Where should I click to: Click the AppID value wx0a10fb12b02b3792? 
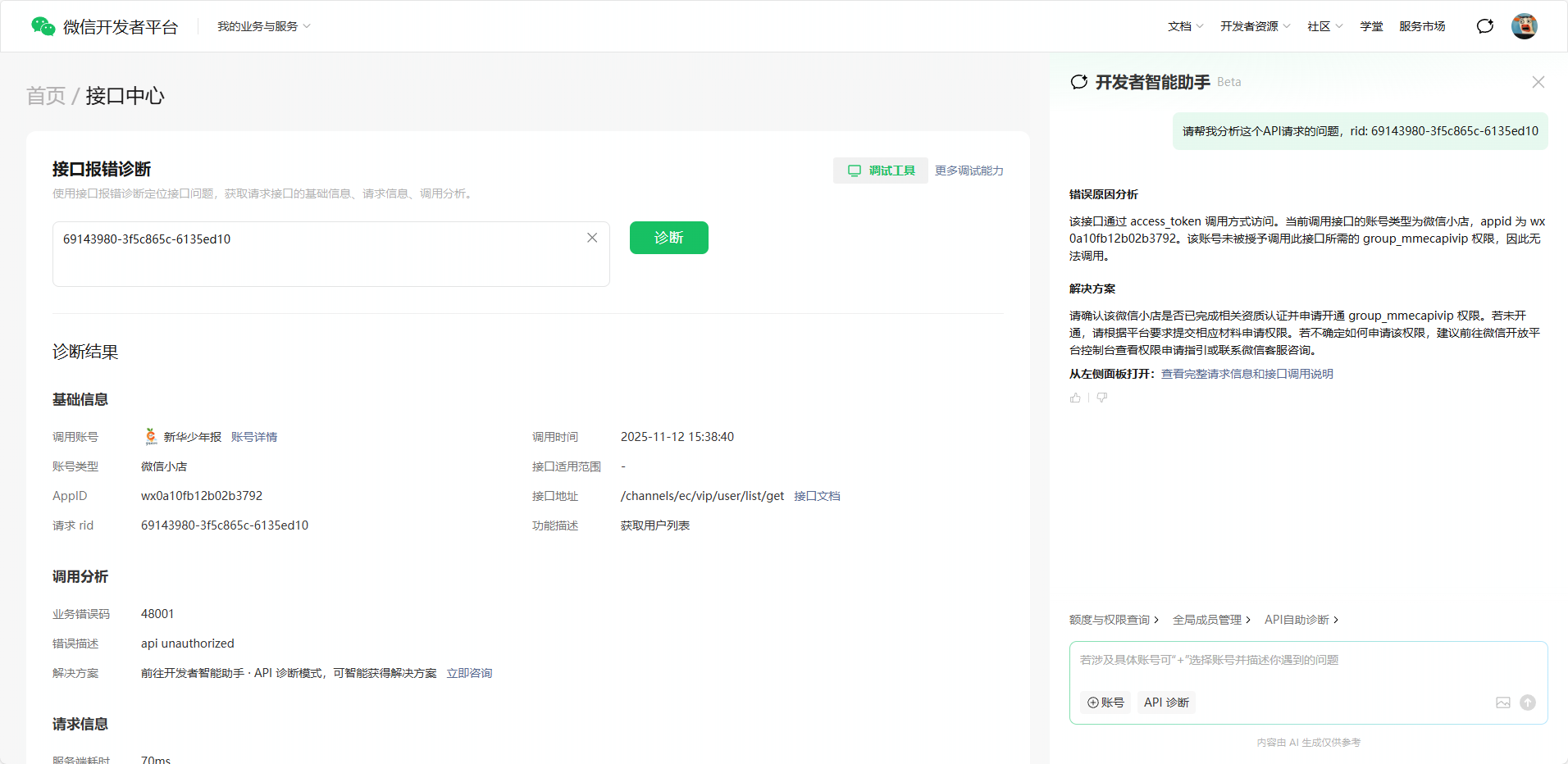(202, 496)
